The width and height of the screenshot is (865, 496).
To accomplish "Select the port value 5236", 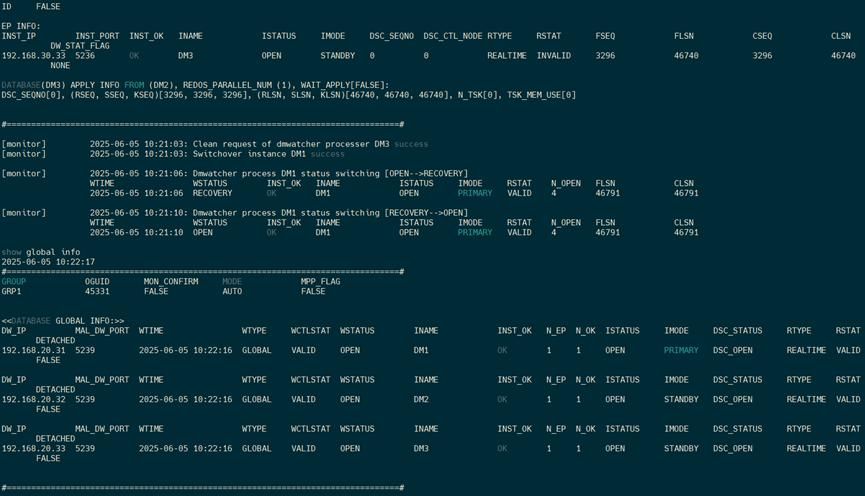I will coord(85,56).
